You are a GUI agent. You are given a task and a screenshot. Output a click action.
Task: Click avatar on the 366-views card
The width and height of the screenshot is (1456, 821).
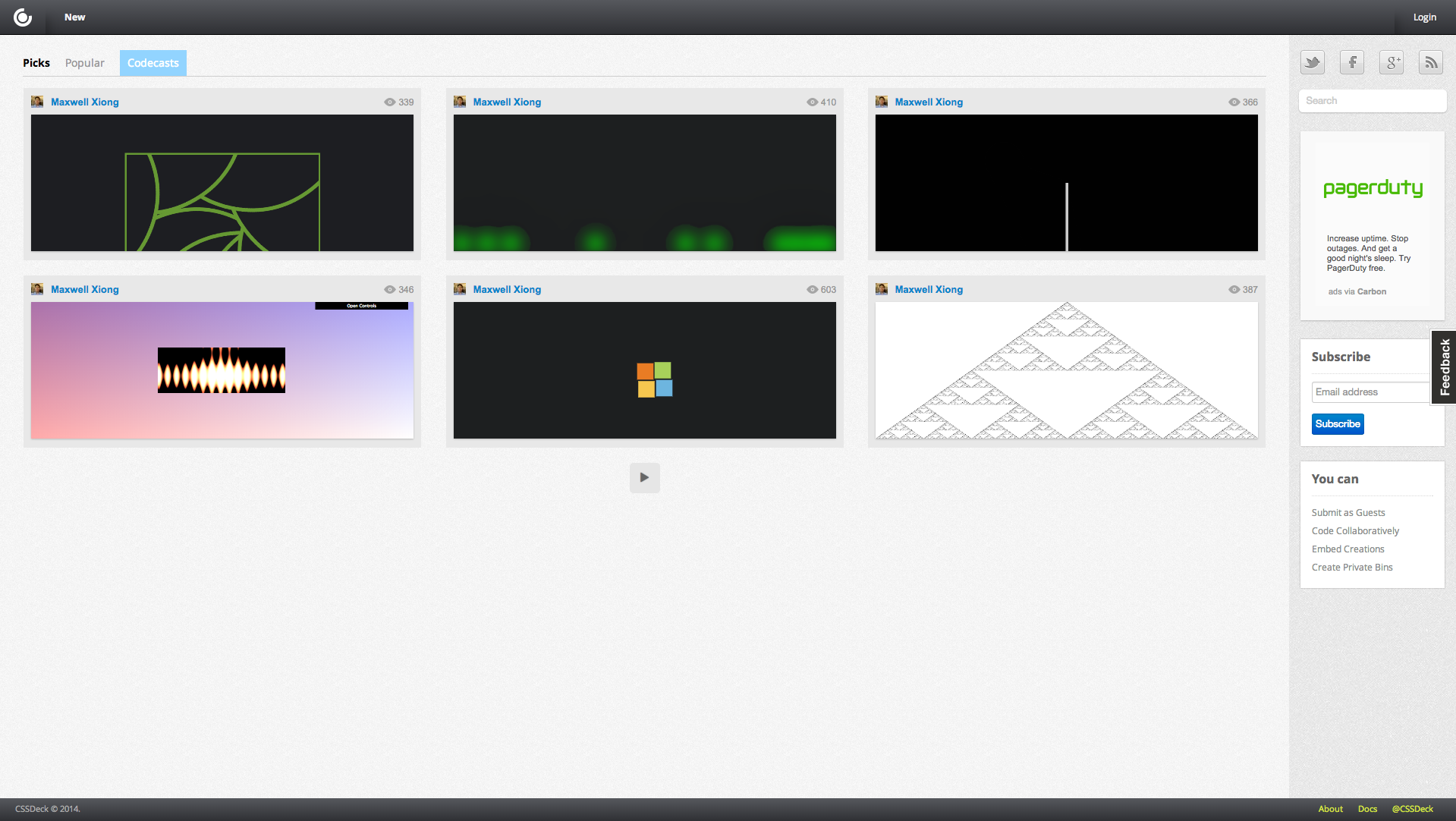[x=882, y=102]
